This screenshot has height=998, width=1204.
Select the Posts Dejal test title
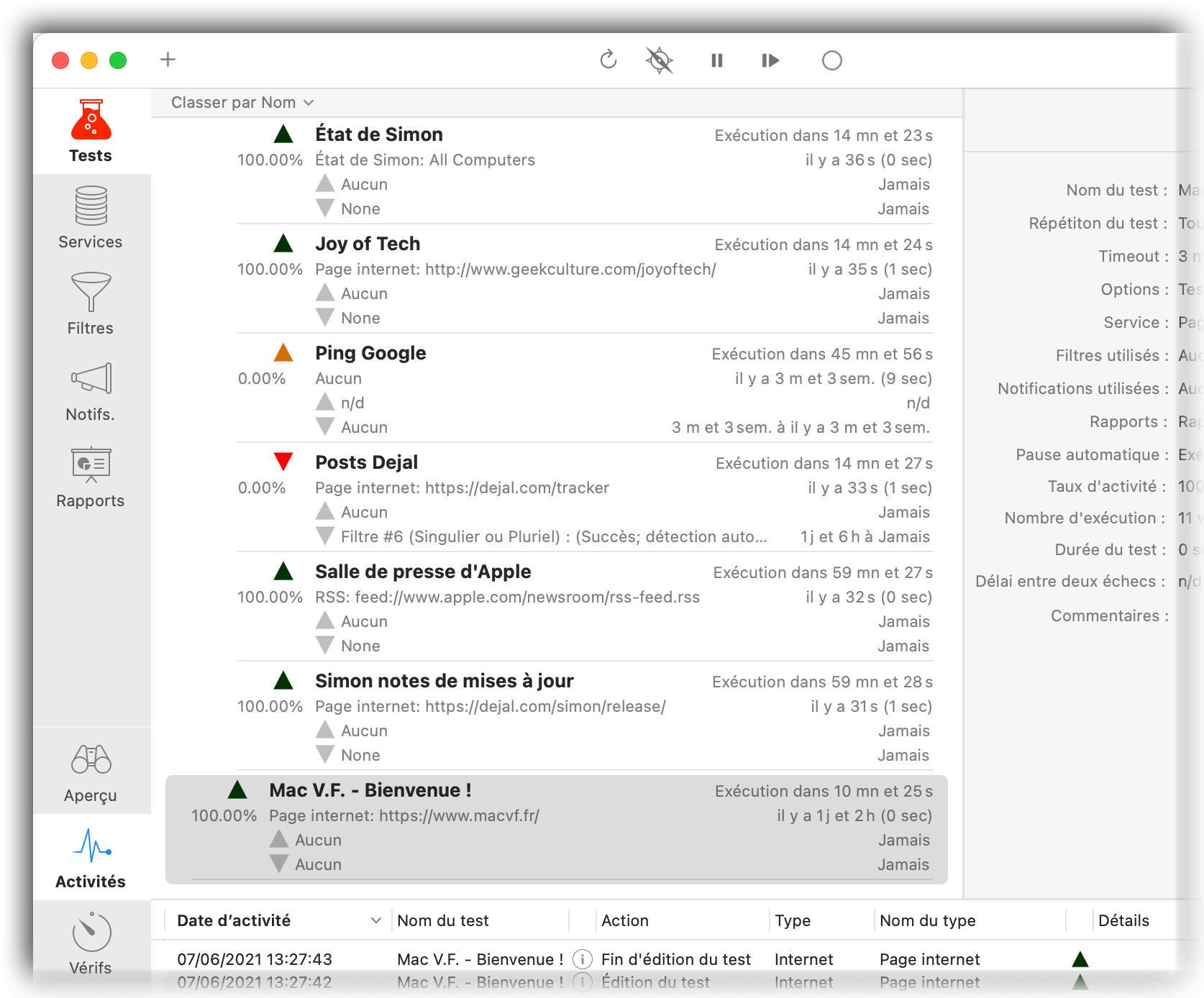click(366, 462)
